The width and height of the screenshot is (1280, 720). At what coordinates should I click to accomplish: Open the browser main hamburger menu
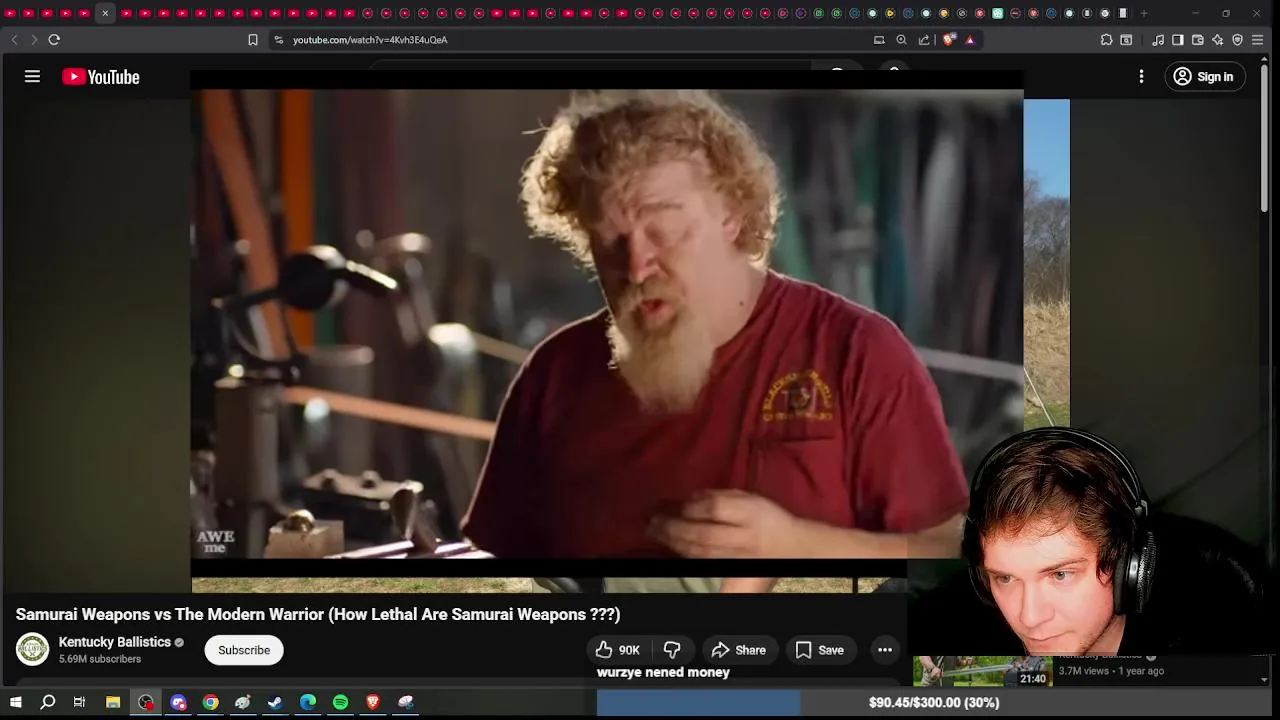(x=1258, y=40)
